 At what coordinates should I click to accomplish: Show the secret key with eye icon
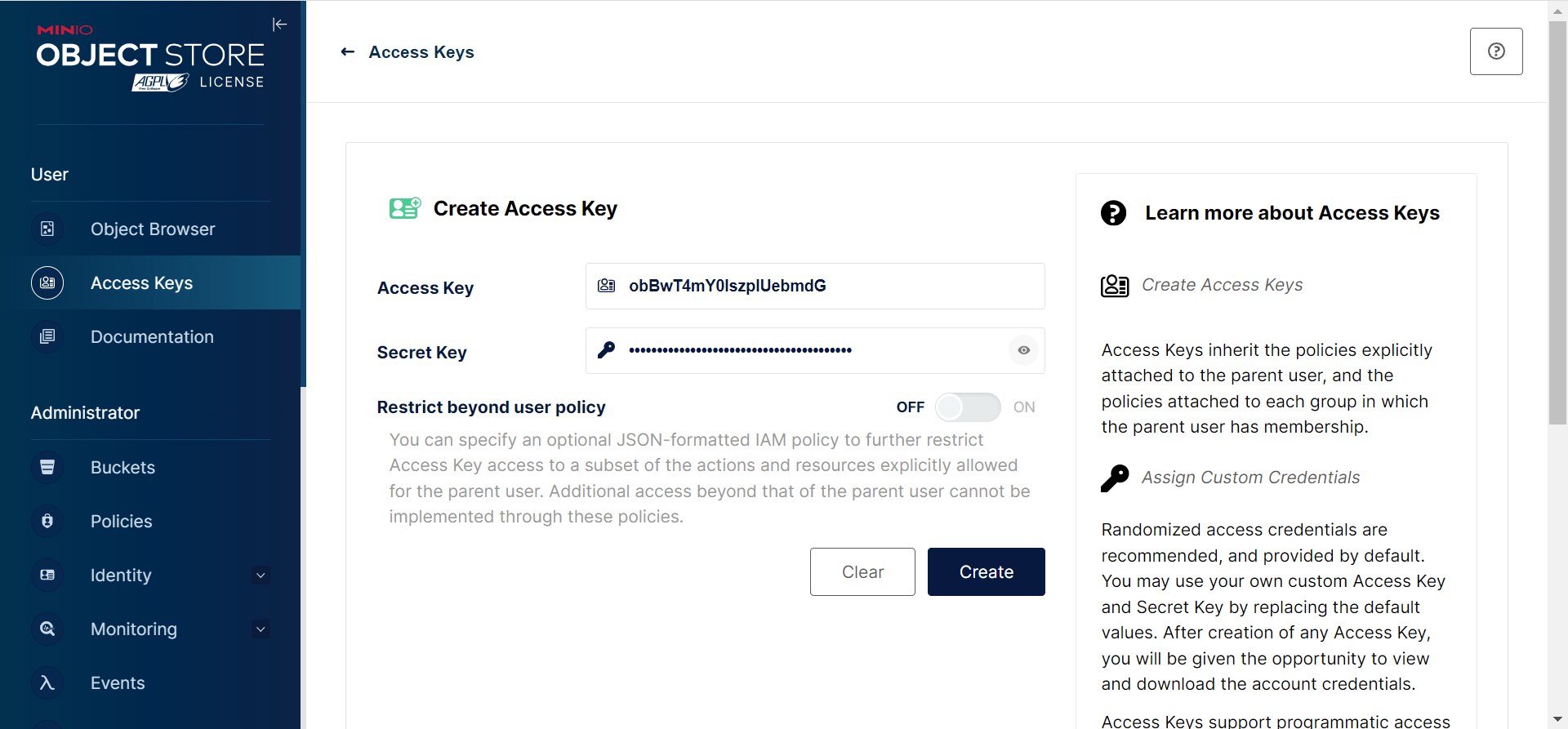point(1023,350)
